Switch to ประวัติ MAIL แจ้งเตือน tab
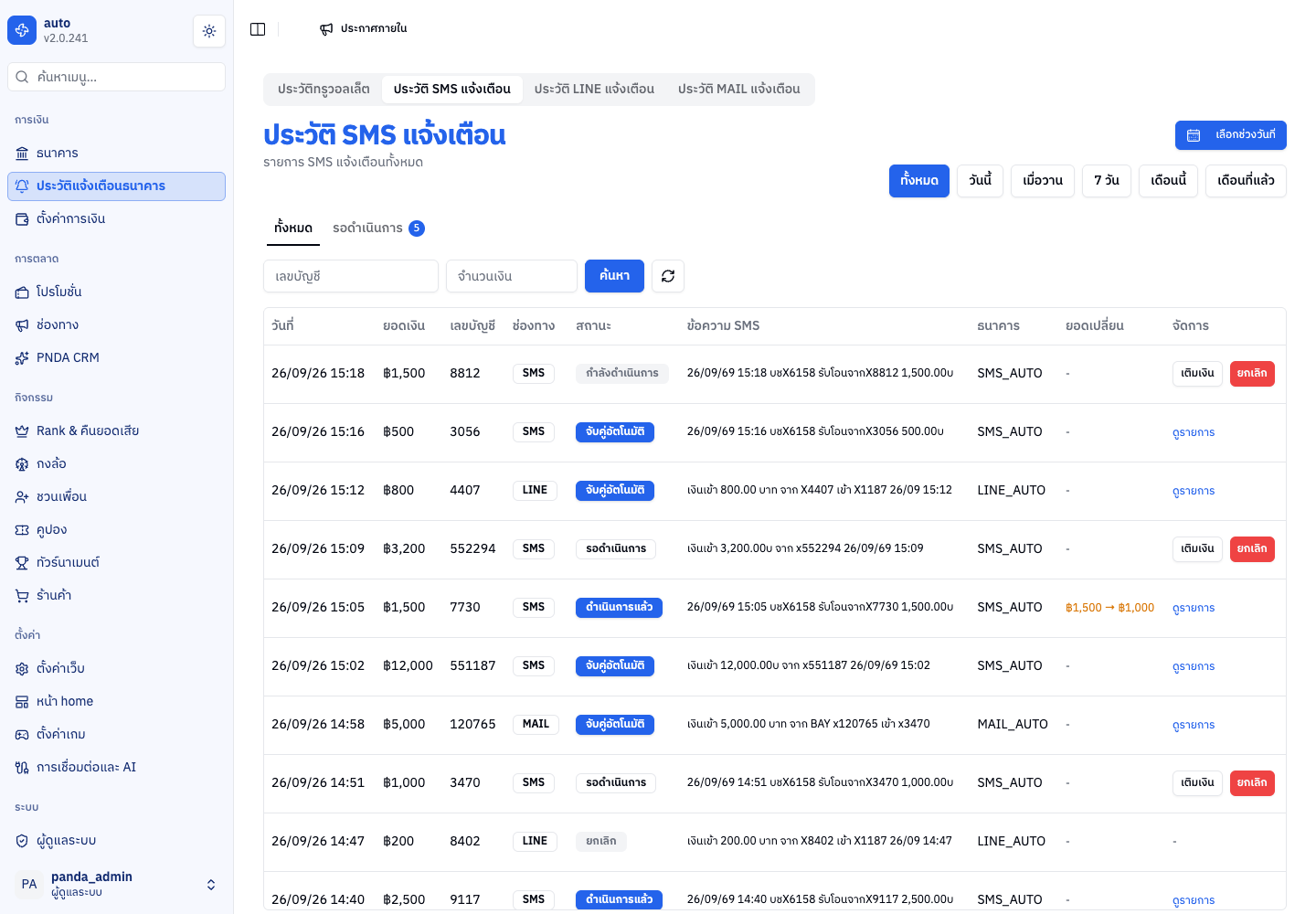 (739, 90)
